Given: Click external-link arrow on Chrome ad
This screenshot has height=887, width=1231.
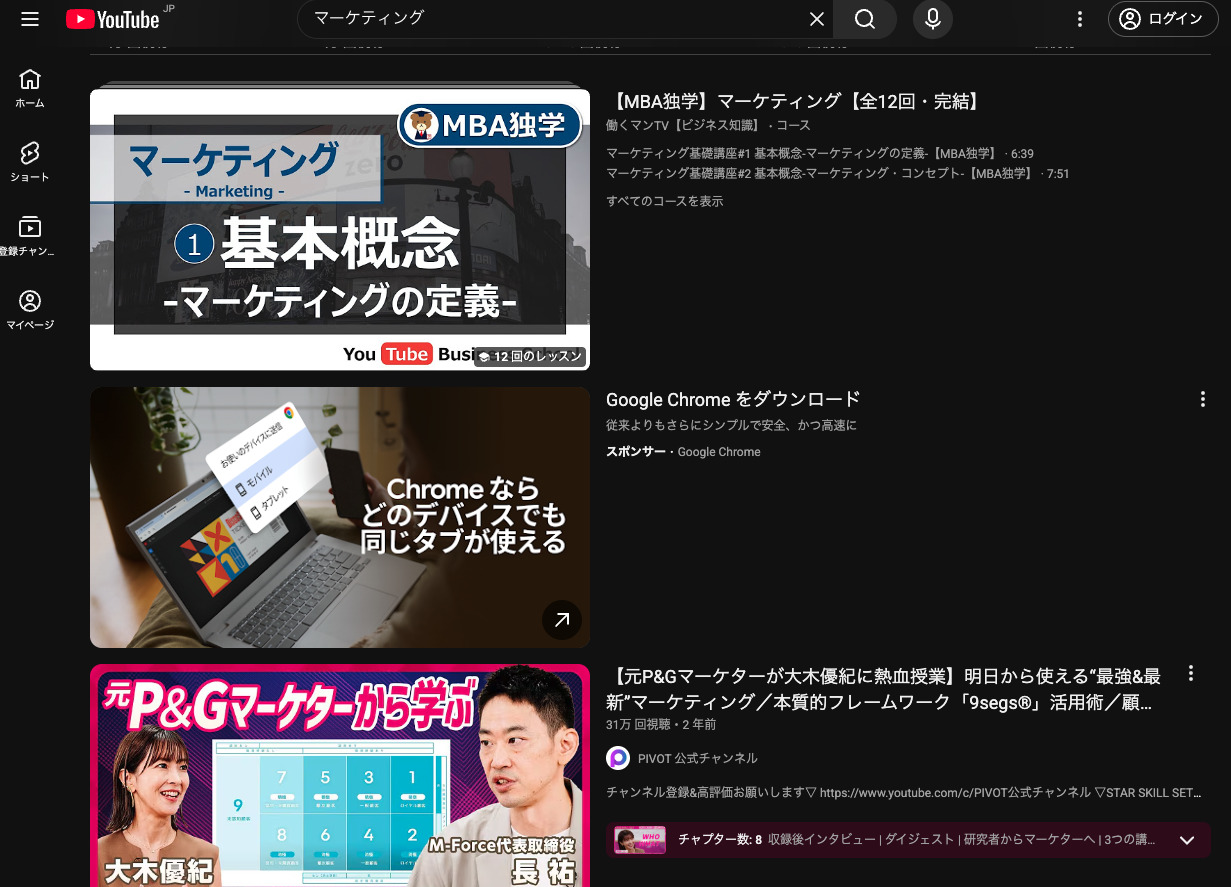Looking at the screenshot, I should point(561,620).
